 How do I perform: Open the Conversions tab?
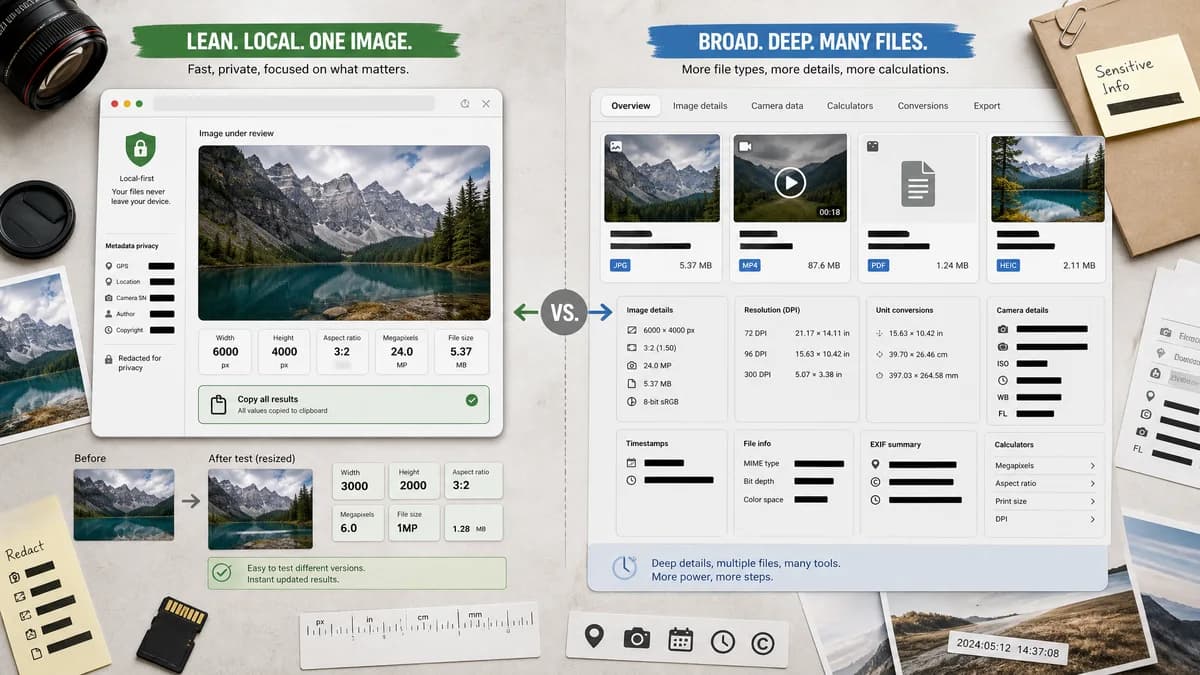pos(923,105)
